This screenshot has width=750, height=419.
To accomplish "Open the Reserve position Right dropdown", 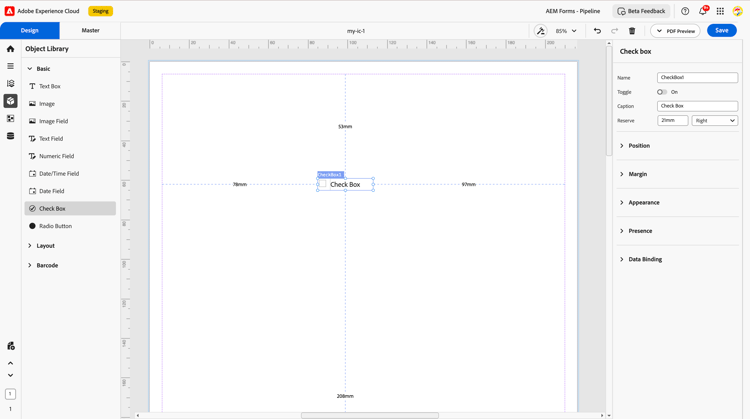I will point(715,121).
